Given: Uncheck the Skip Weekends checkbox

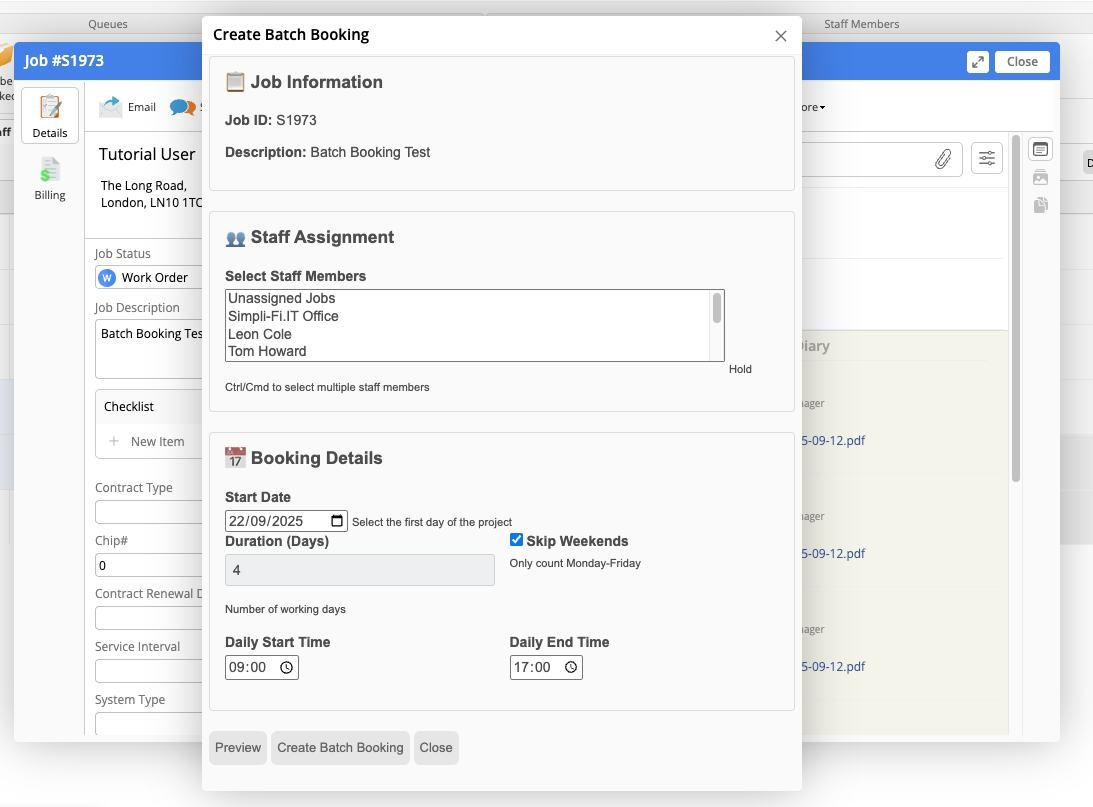Looking at the screenshot, I should (x=516, y=540).
